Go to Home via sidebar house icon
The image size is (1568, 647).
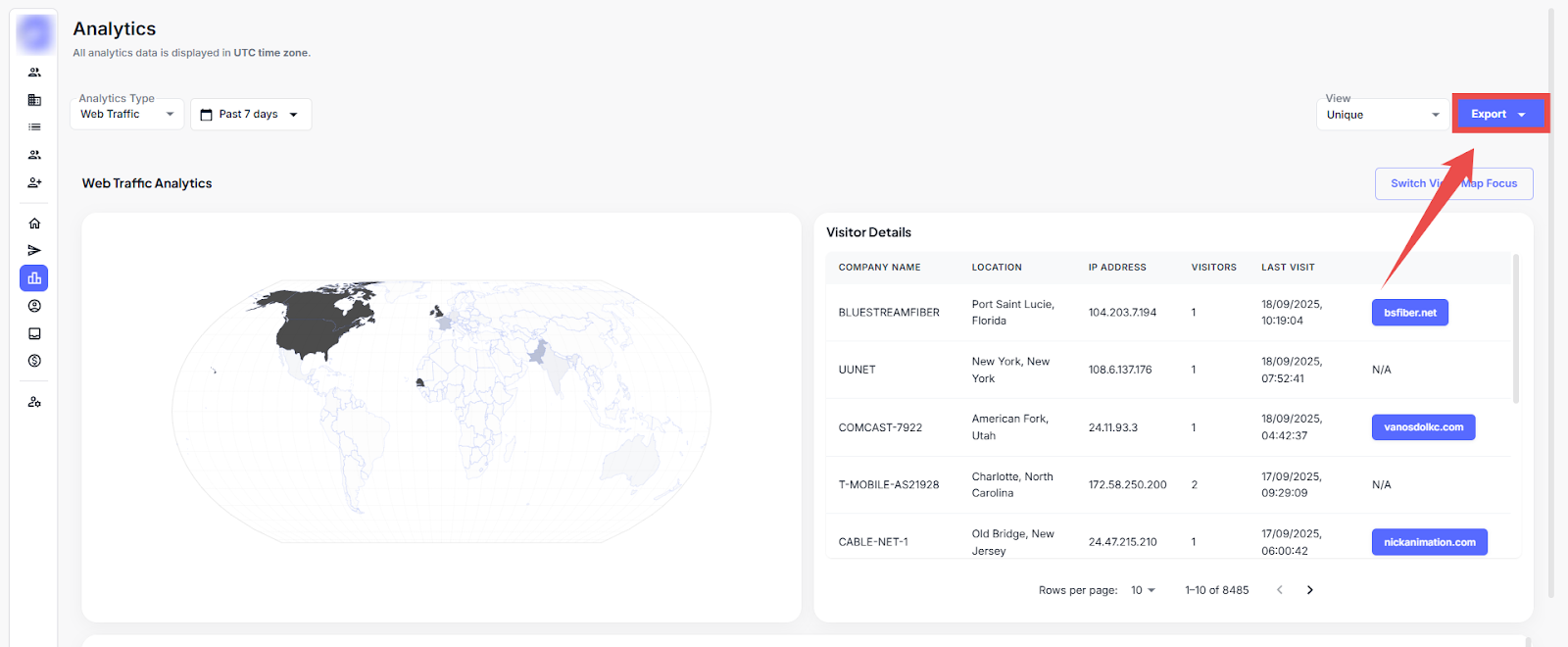point(34,224)
